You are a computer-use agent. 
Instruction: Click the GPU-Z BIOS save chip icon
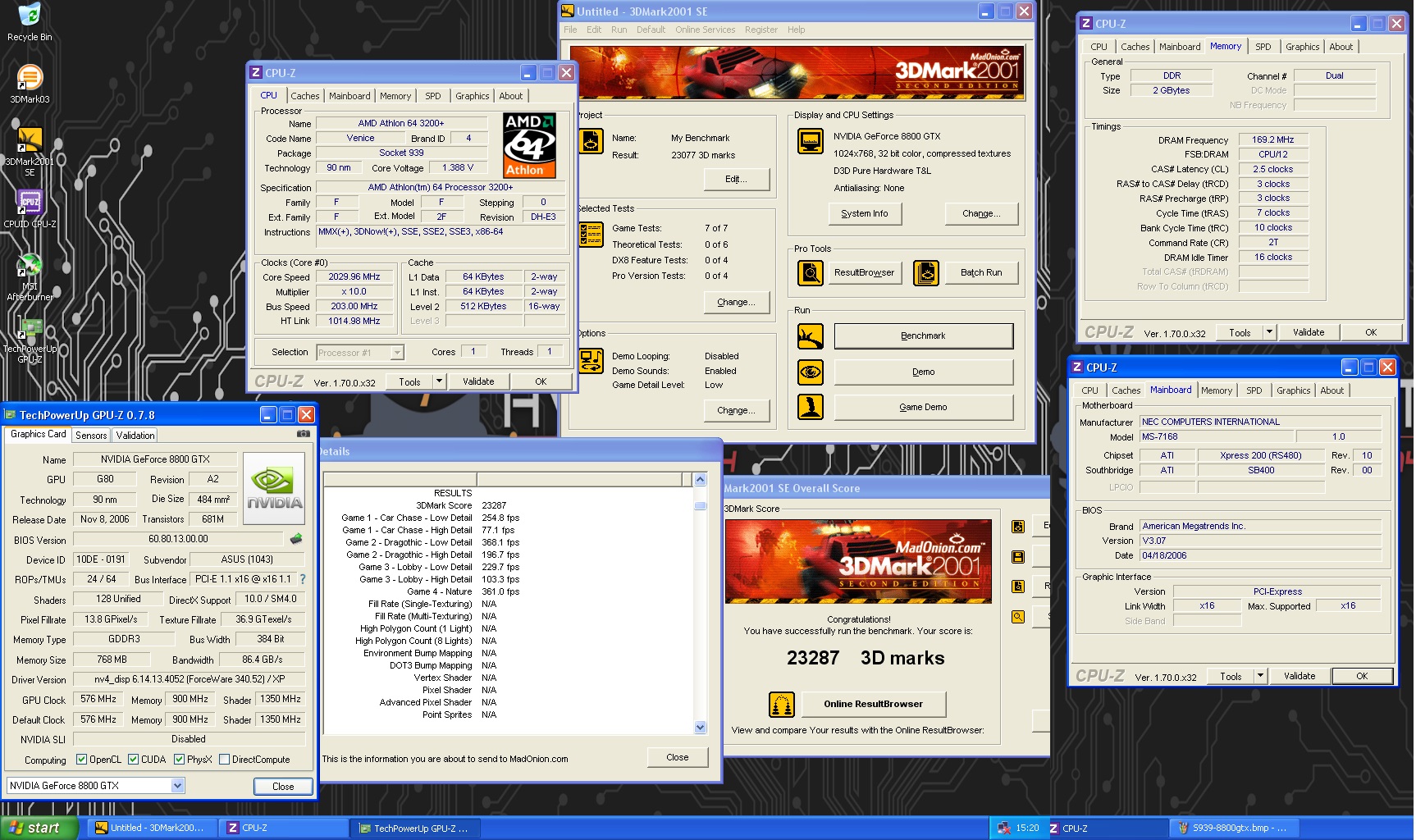coord(296,539)
